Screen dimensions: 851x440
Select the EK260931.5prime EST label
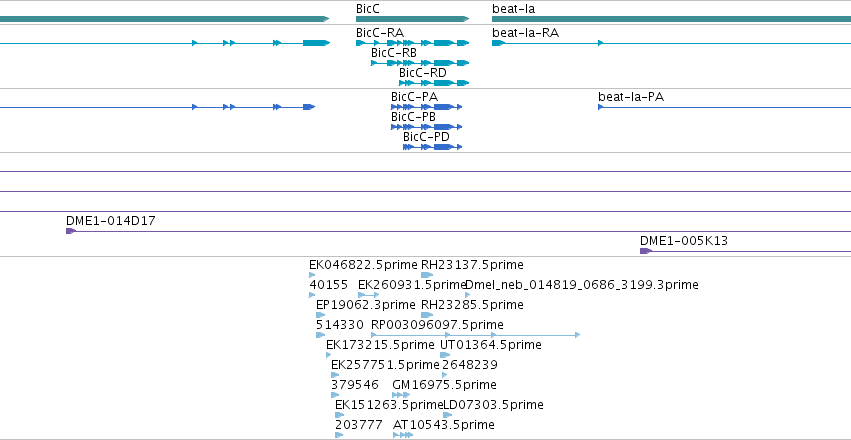[x=412, y=285]
